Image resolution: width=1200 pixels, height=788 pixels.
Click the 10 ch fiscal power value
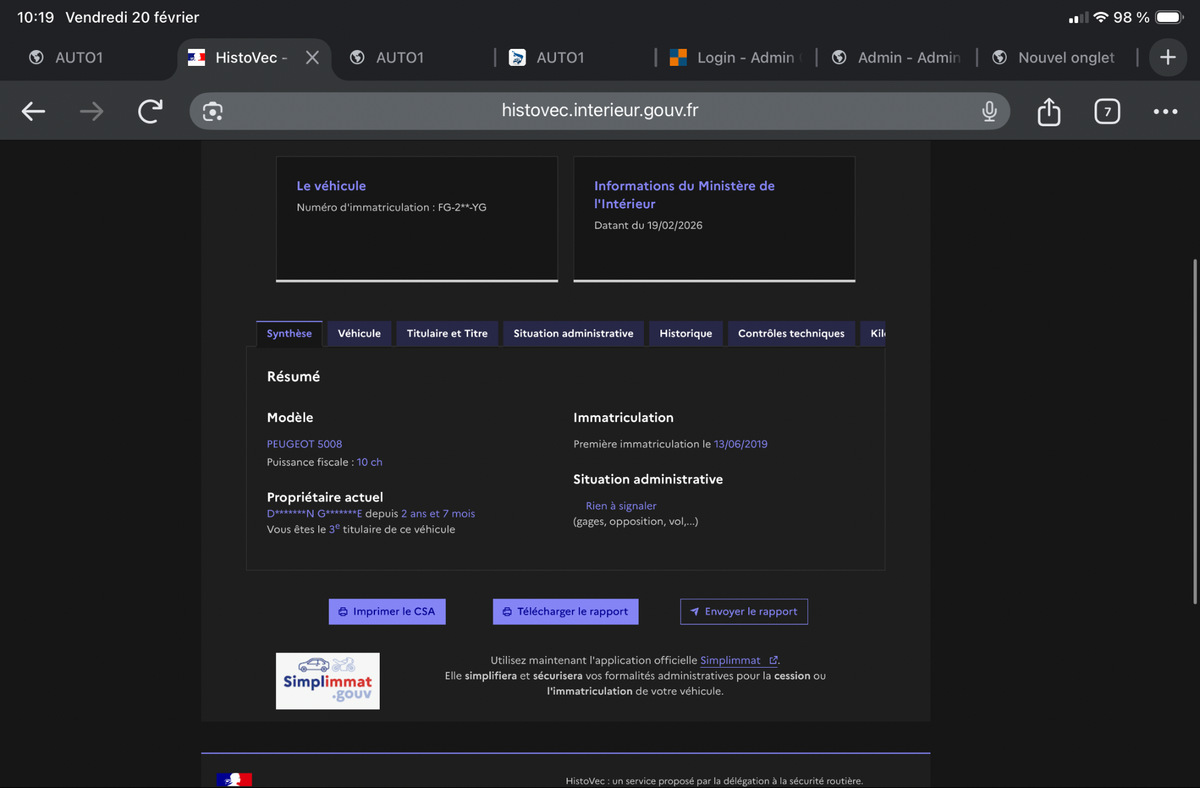369,462
